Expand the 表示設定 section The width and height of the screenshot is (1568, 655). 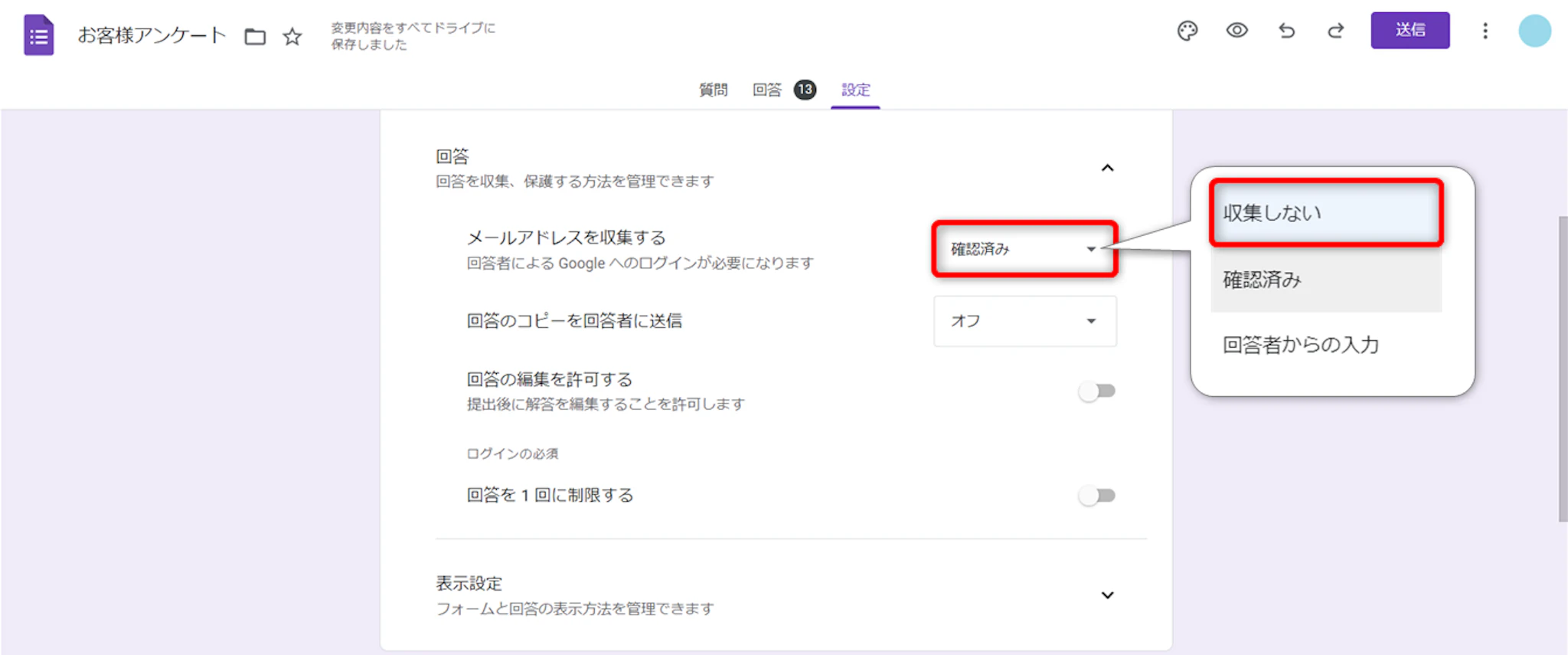click(x=1107, y=595)
